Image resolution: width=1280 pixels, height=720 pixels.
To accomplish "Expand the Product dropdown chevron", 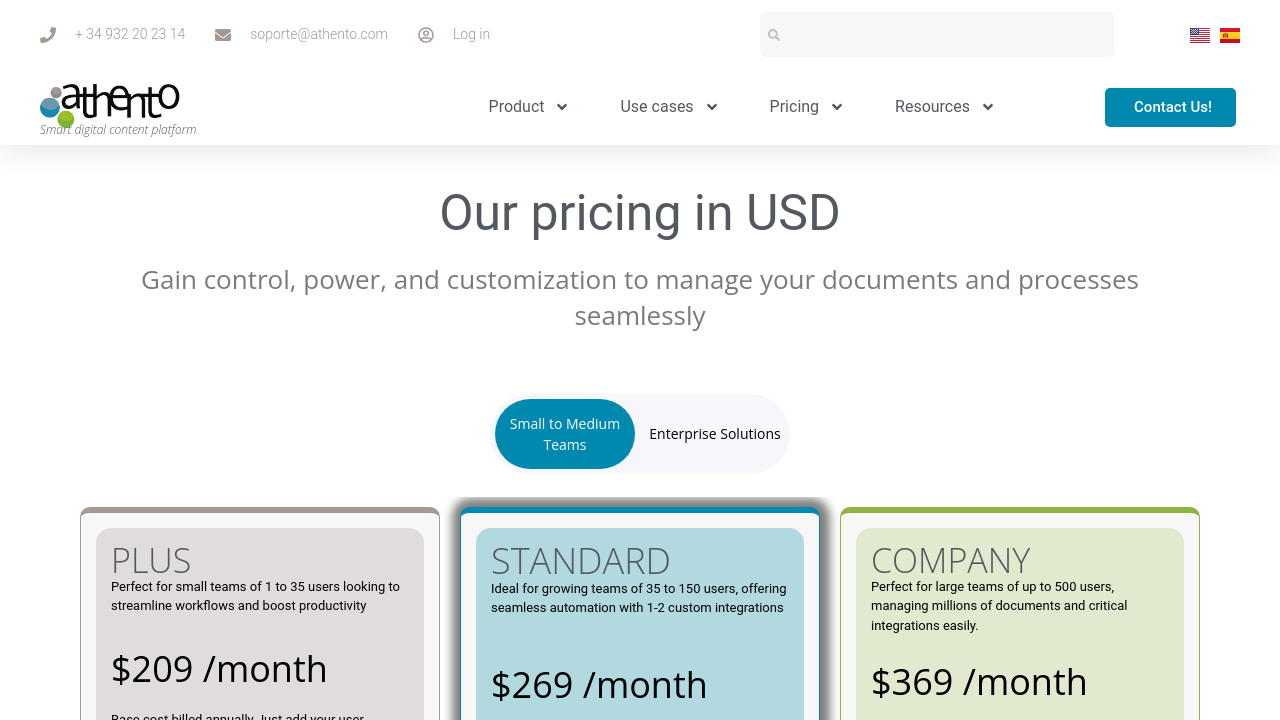I will tap(562, 107).
